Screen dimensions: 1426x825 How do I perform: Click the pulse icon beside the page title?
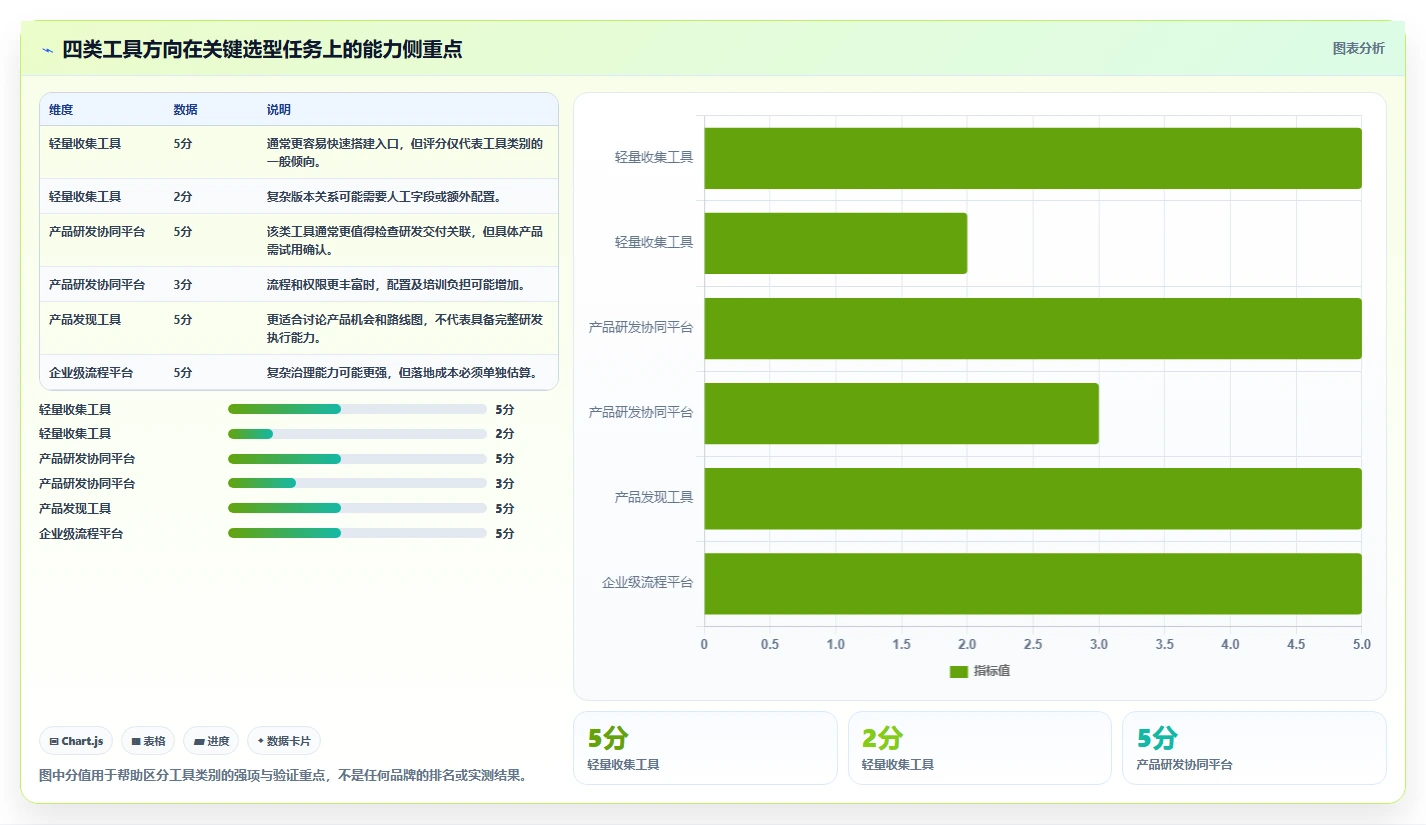click(47, 50)
